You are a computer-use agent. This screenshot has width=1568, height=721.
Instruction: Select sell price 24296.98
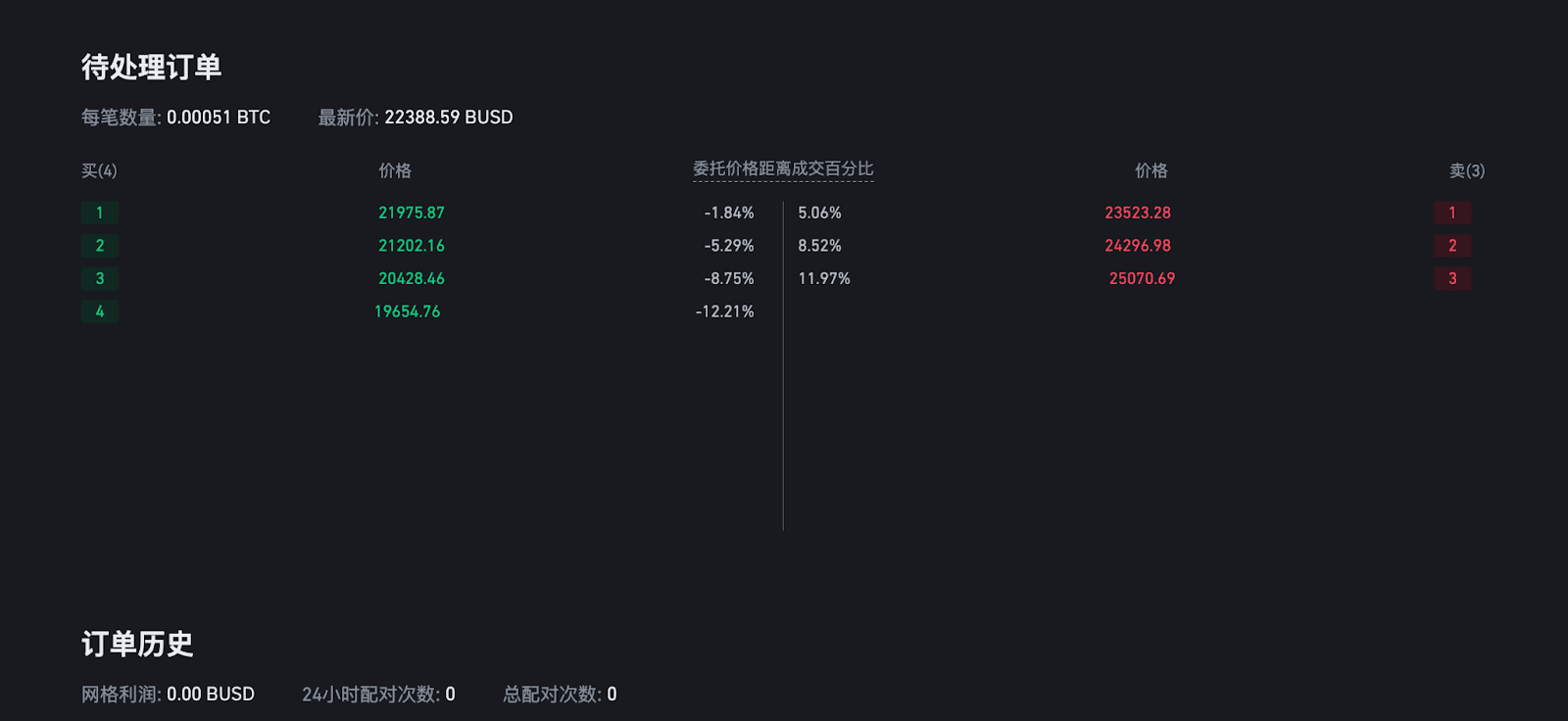coord(1138,246)
